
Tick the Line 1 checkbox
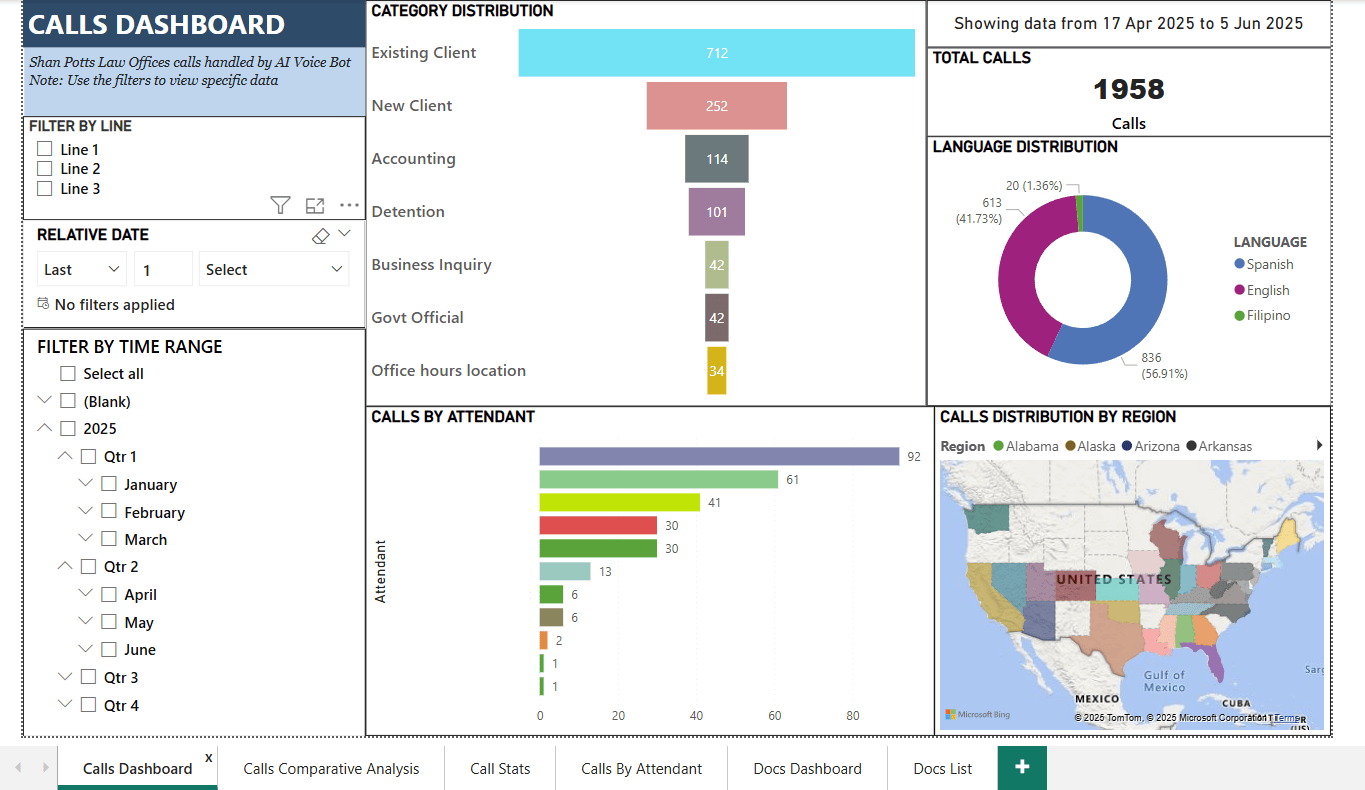(x=44, y=149)
